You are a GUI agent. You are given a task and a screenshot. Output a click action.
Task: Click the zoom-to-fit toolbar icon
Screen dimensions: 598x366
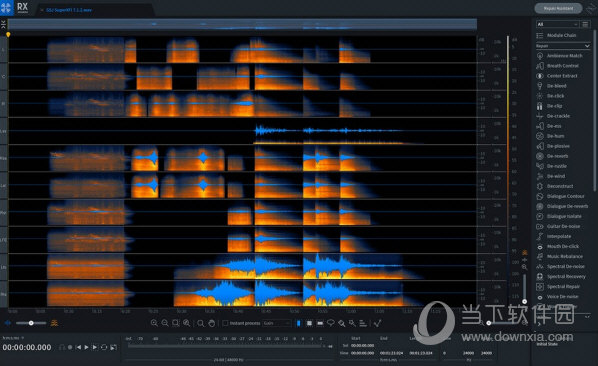[x=186, y=323]
